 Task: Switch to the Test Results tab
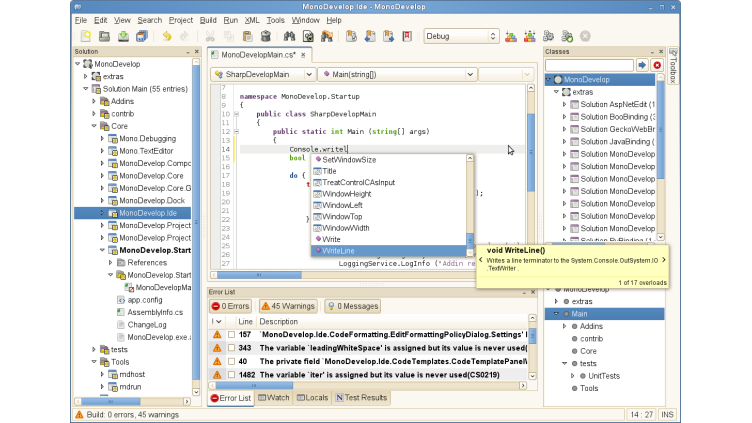(361, 398)
